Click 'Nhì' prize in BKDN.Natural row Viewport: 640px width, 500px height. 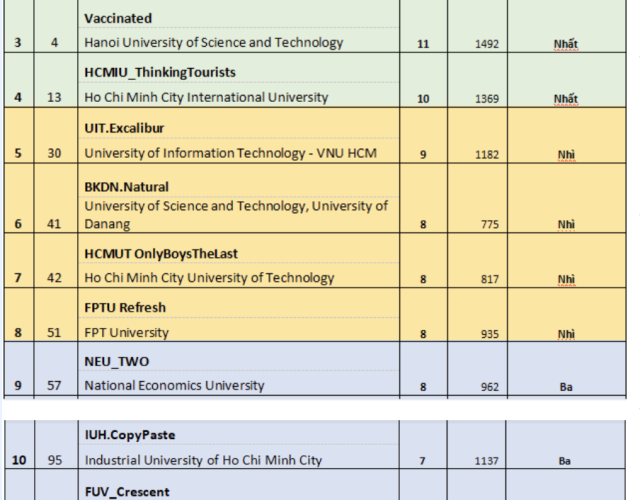pos(566,224)
